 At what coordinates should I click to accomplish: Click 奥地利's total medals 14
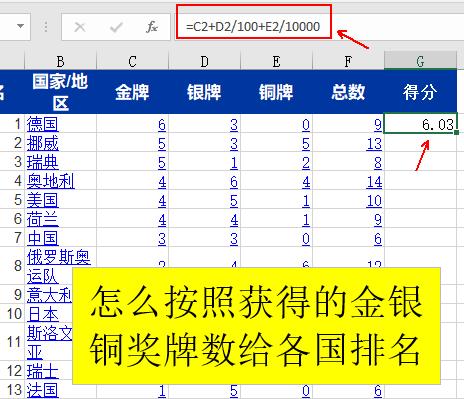tap(374, 182)
